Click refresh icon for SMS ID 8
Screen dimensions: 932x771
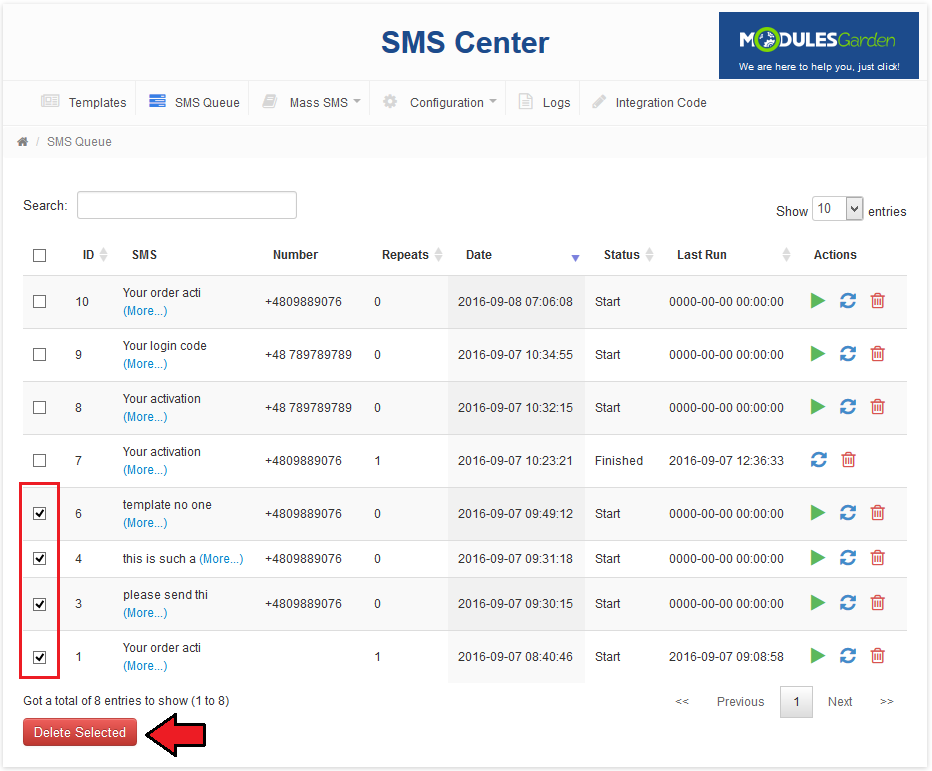[x=848, y=407]
